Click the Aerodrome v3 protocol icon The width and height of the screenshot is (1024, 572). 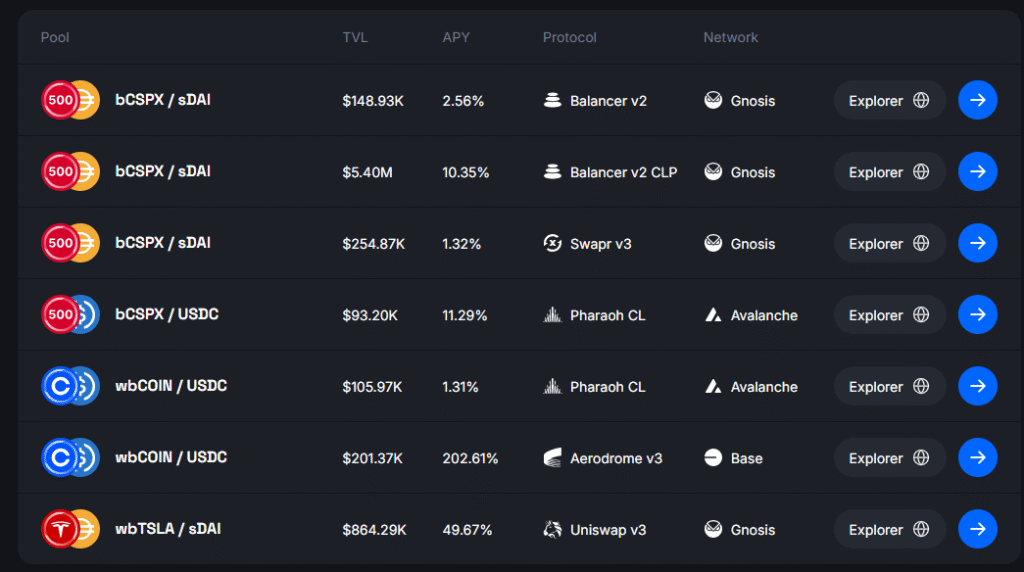(552, 458)
